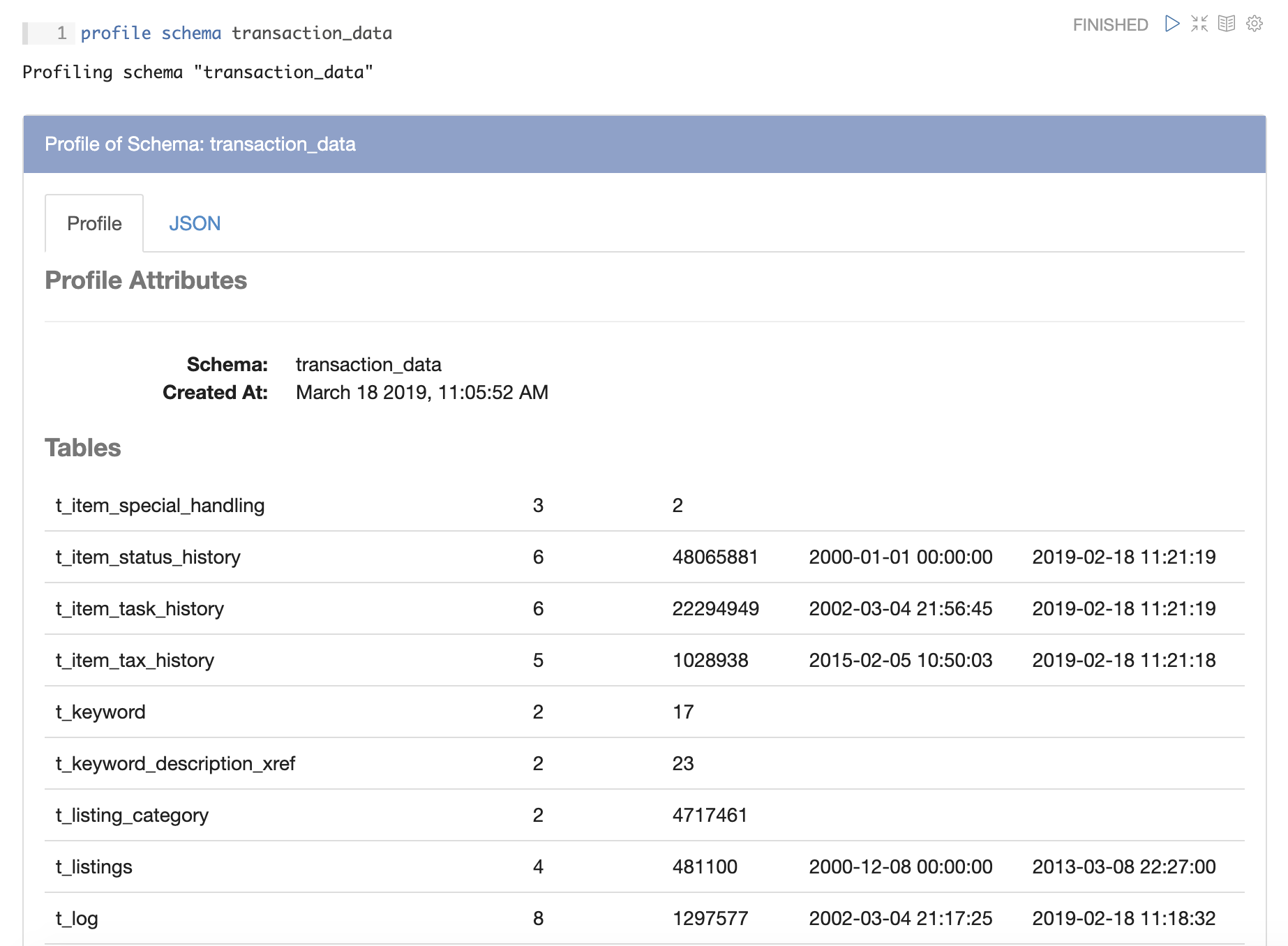Image resolution: width=1288 pixels, height=946 pixels.
Task: Click row count 4717461 for t_listing_category
Action: [710, 815]
